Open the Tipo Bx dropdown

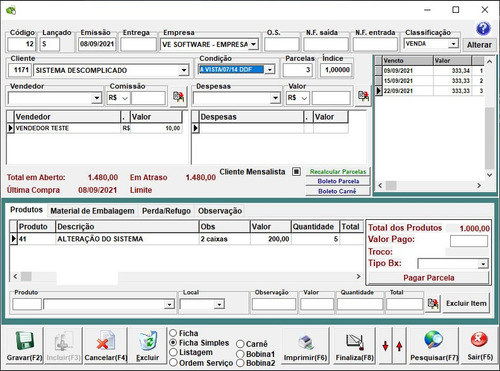point(483,264)
